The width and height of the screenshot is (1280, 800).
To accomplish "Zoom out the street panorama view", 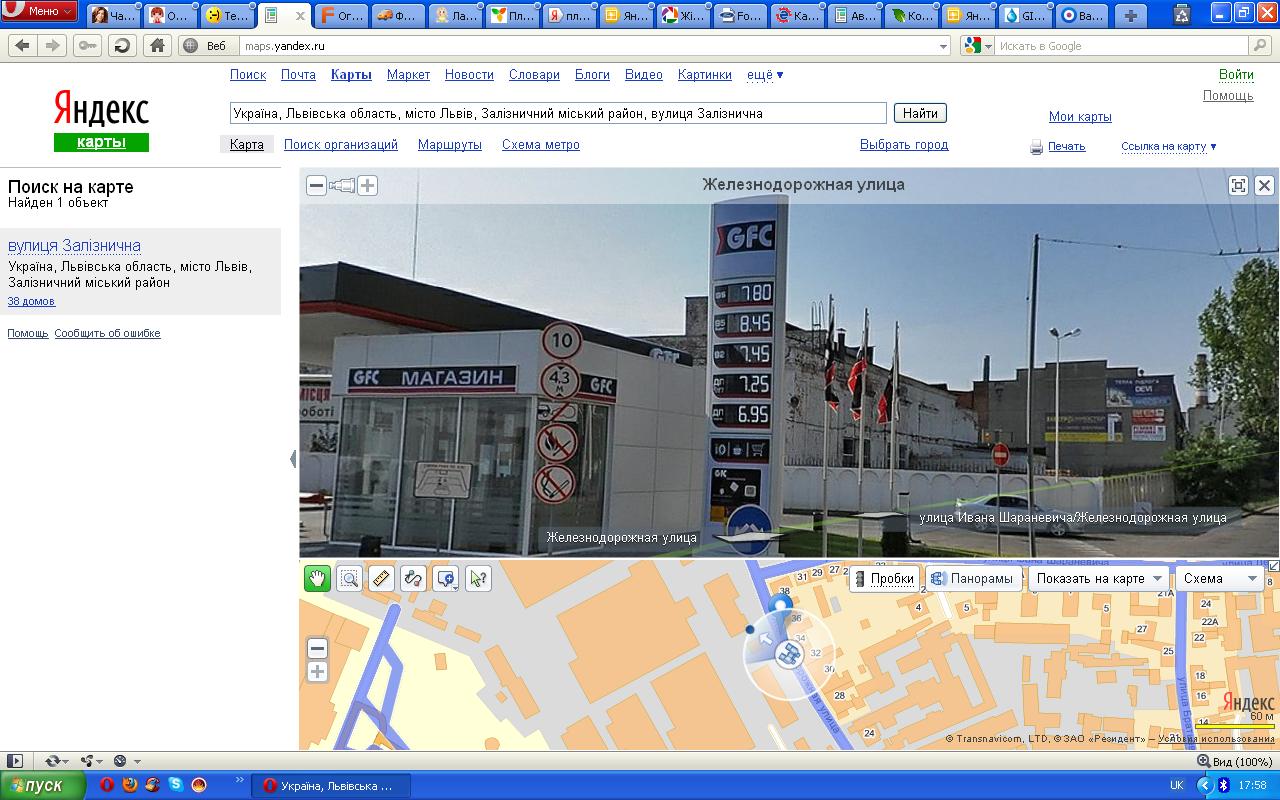I will (x=316, y=185).
